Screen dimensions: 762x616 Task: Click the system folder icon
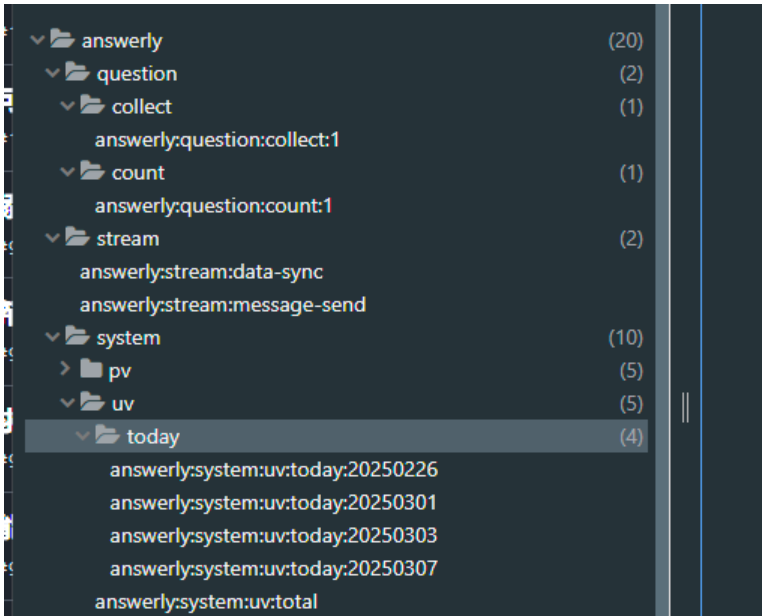tap(78, 338)
